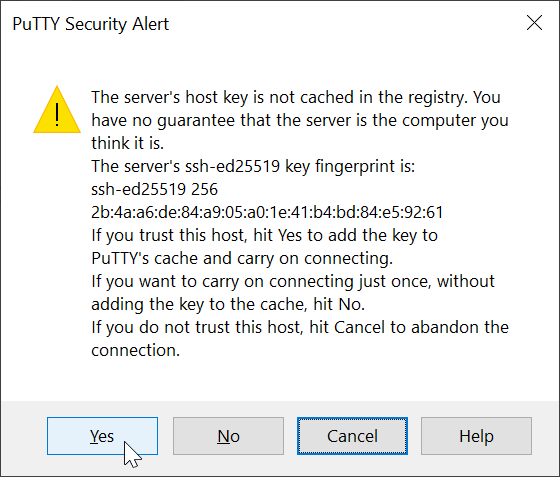This screenshot has height=477, width=560.
Task: Click 'The server's host key is not cached' line
Action: click(x=296, y=97)
